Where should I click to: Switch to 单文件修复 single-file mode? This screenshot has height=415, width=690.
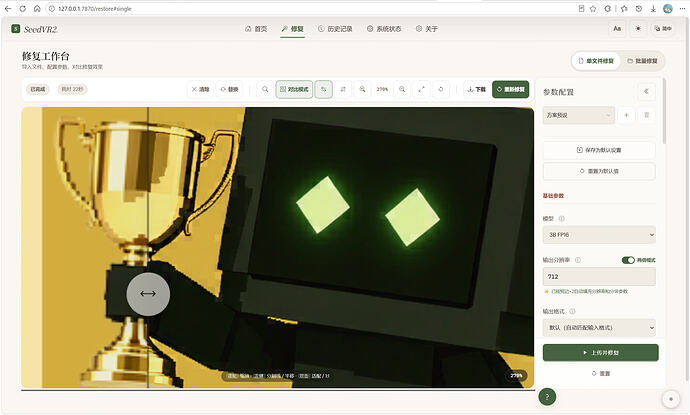tap(596, 61)
